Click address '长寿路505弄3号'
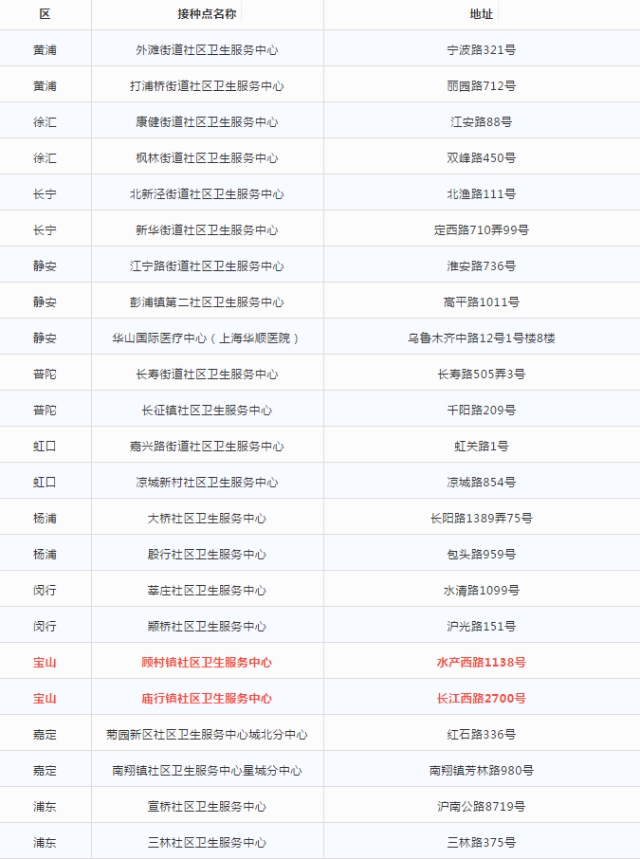The height and width of the screenshot is (859, 640). (481, 374)
